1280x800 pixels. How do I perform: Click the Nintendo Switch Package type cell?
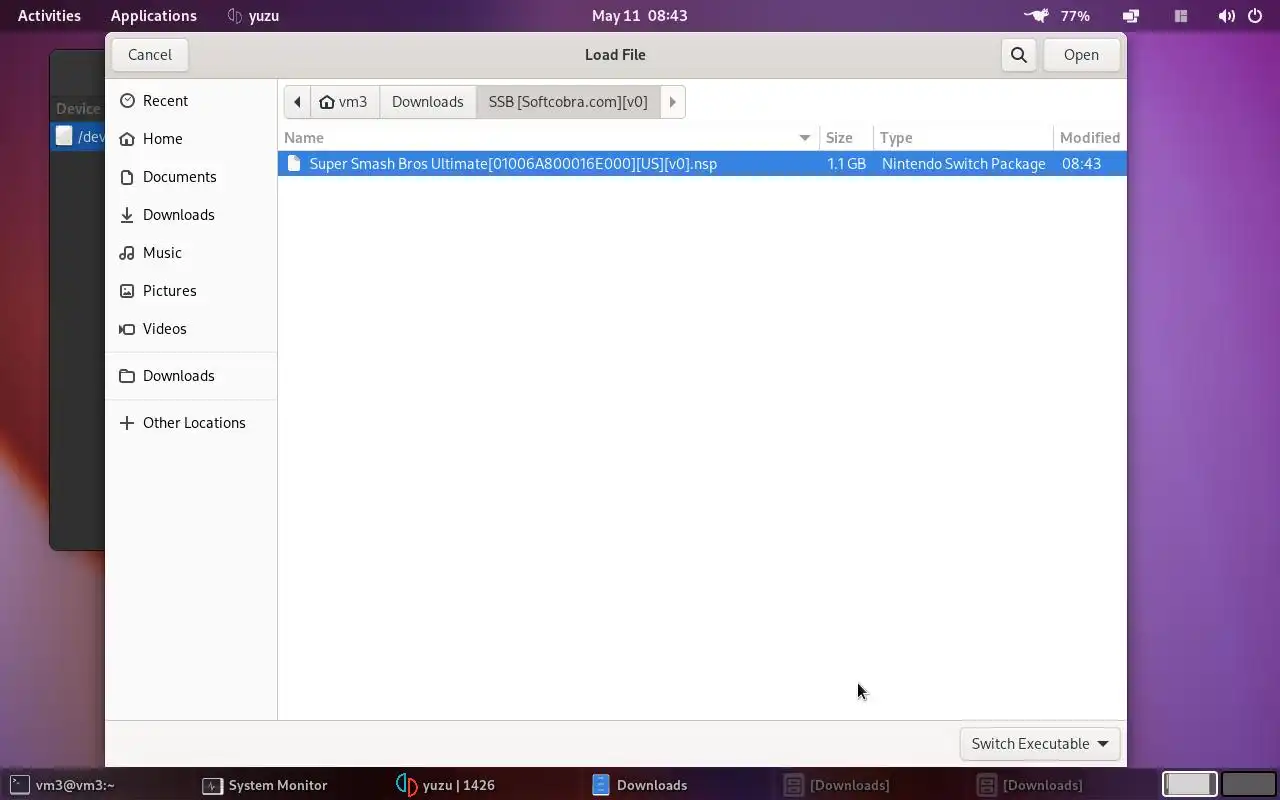click(x=963, y=164)
